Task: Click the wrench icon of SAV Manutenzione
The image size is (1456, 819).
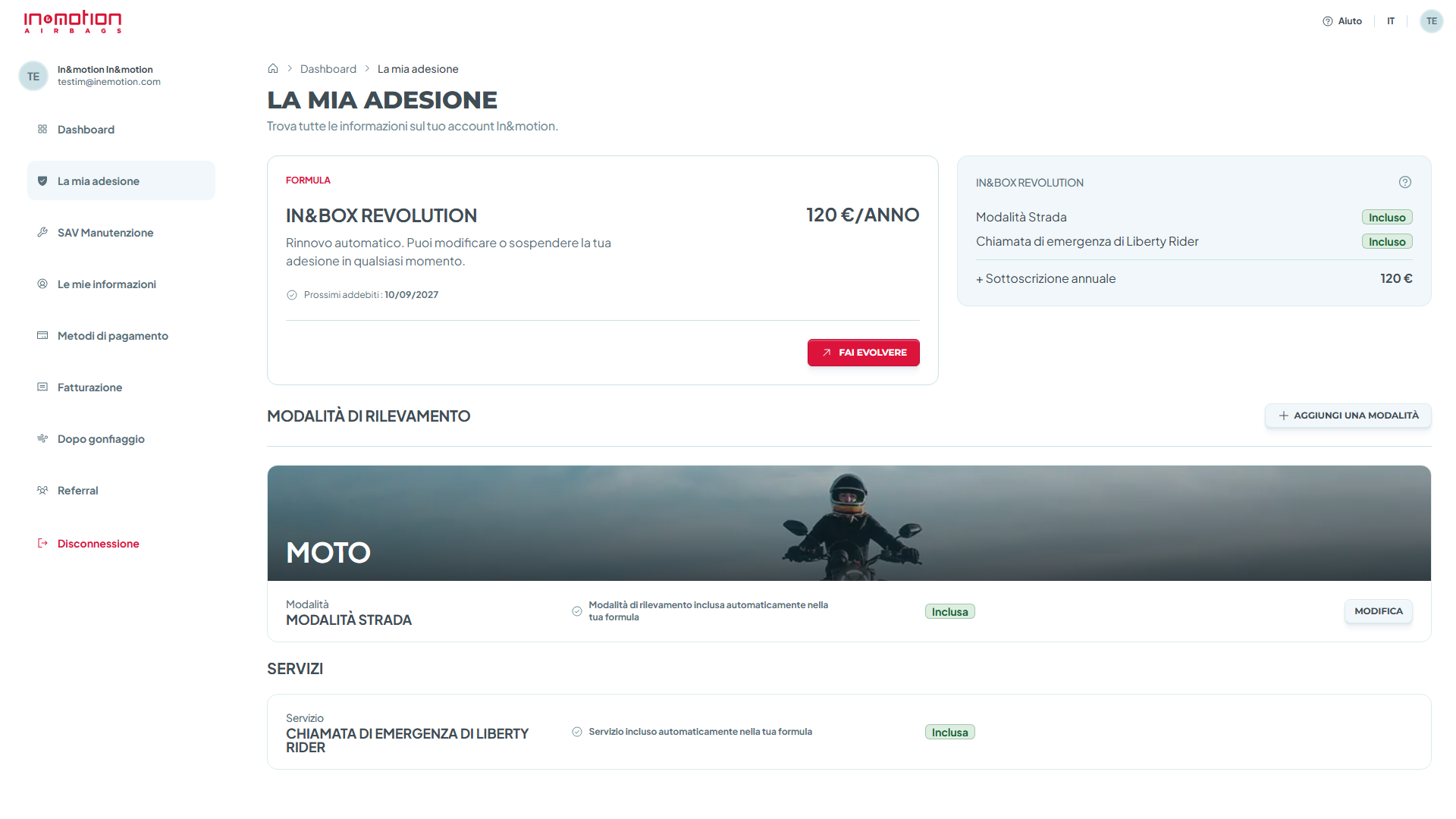Action: [x=42, y=232]
